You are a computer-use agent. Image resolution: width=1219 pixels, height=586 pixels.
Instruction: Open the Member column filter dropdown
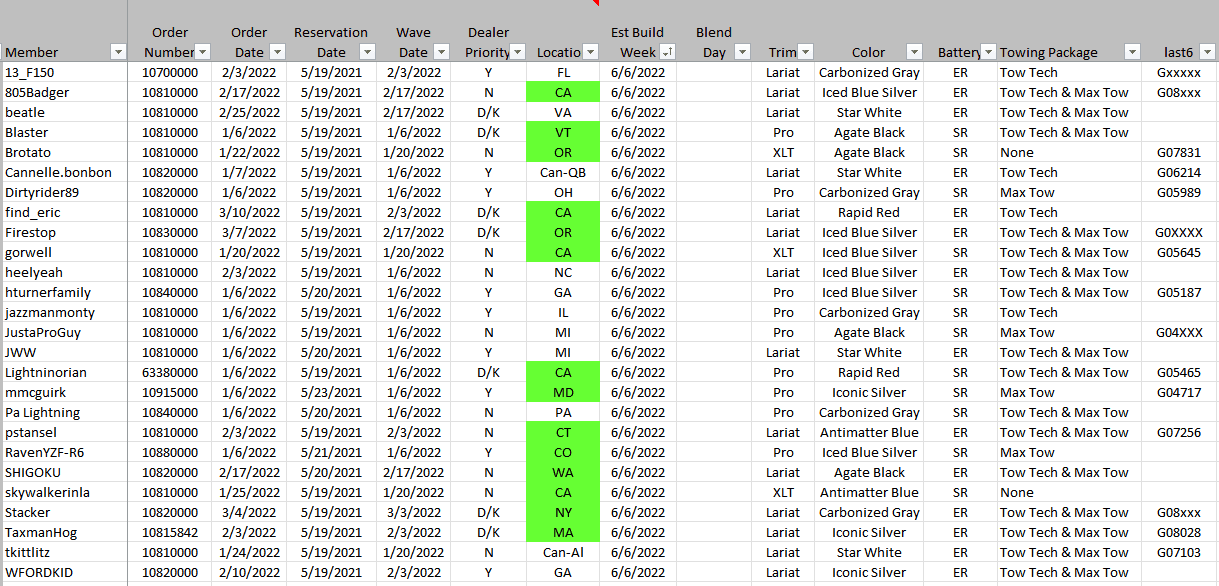118,52
